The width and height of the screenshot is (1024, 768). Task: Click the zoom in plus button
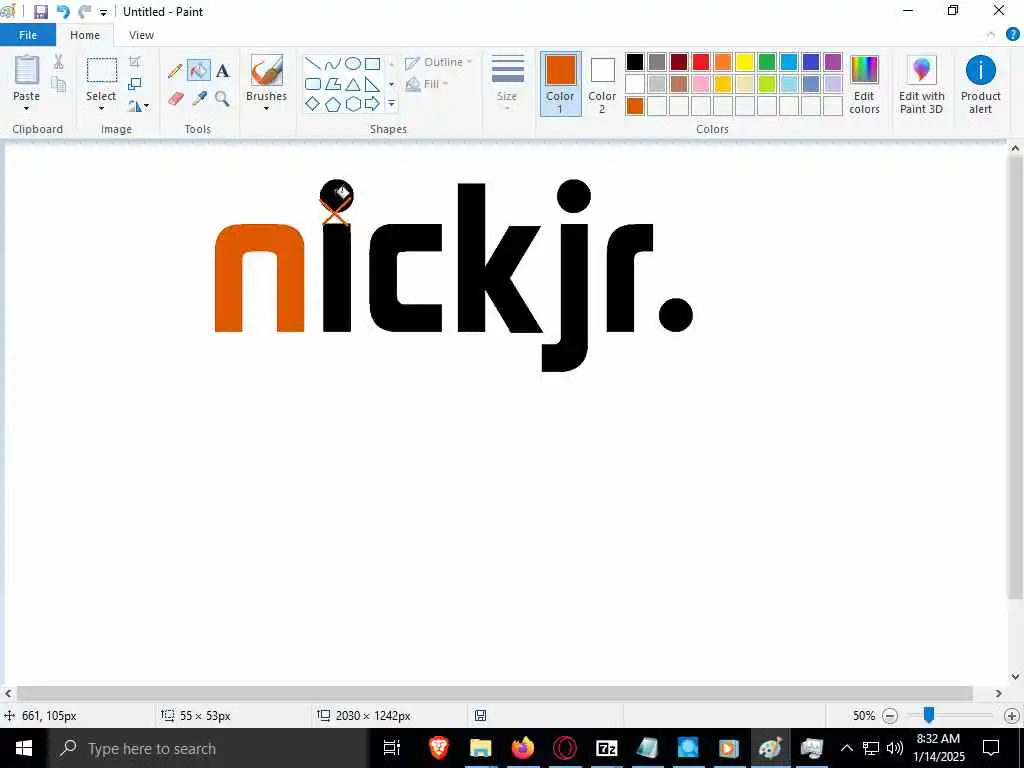[x=1012, y=716]
